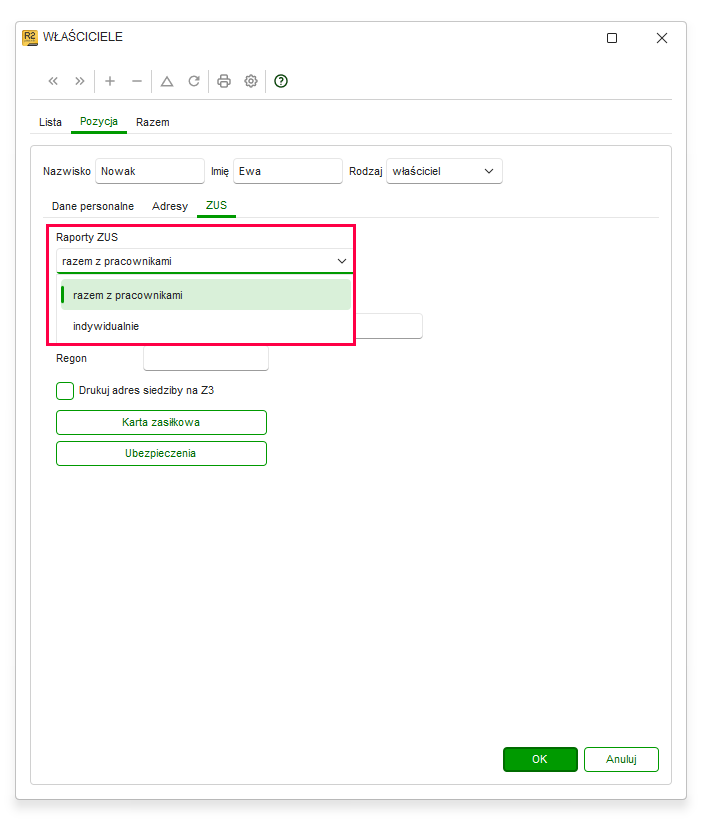Click the triangle edit icon in toolbar
The image size is (714, 829).
[167, 81]
